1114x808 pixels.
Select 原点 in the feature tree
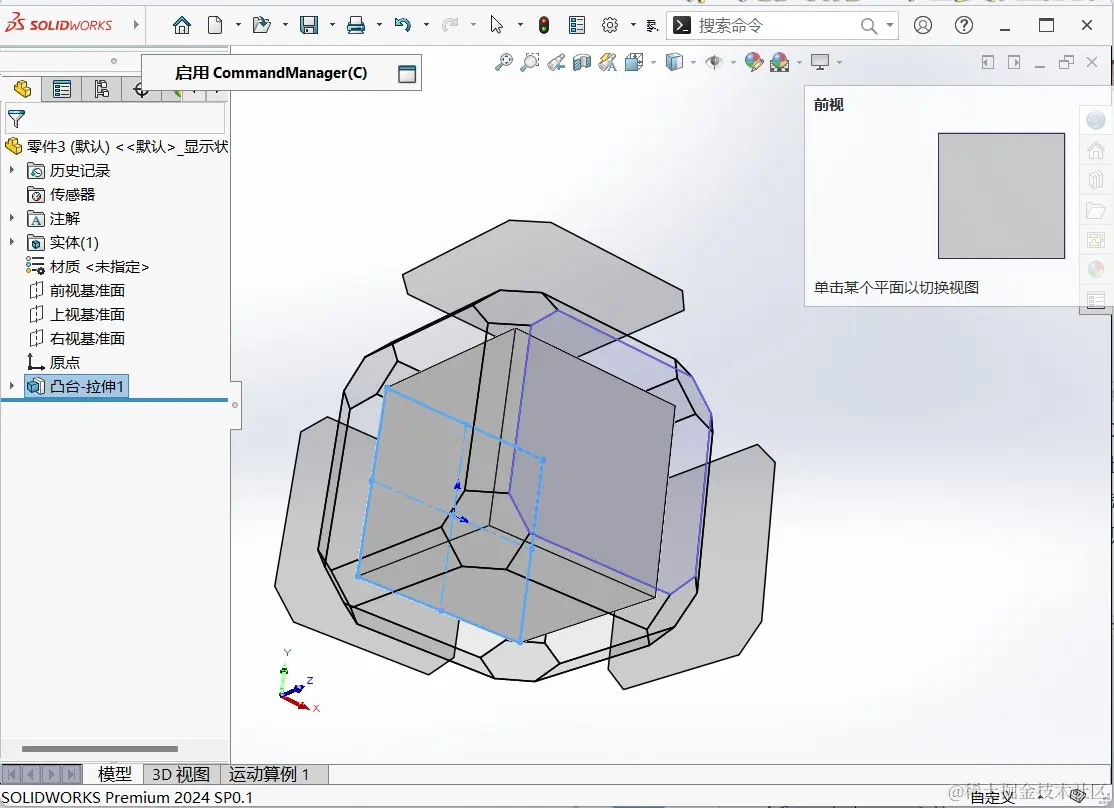tap(54, 362)
